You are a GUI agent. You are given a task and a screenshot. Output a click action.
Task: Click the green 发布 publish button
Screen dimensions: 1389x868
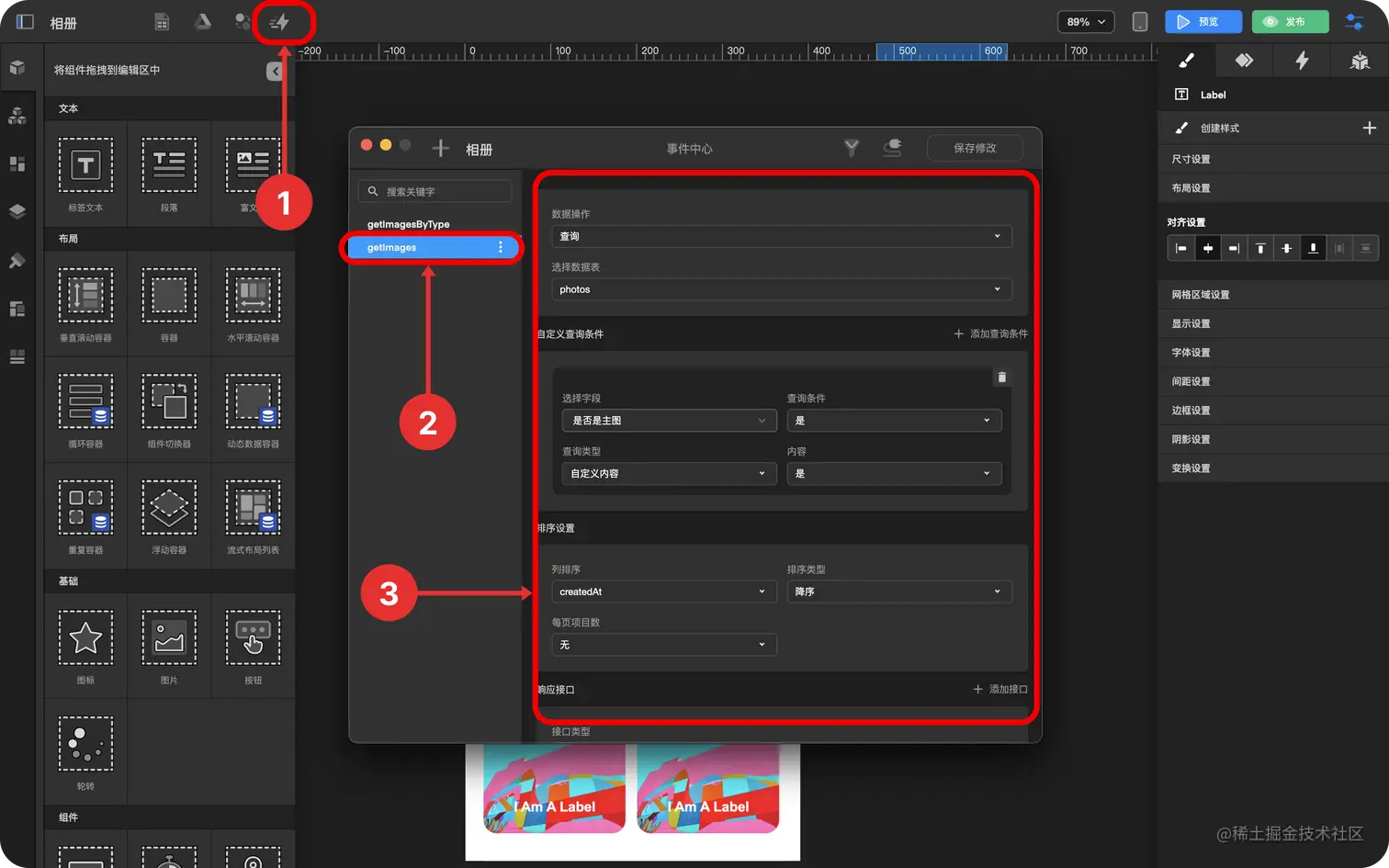(1290, 22)
